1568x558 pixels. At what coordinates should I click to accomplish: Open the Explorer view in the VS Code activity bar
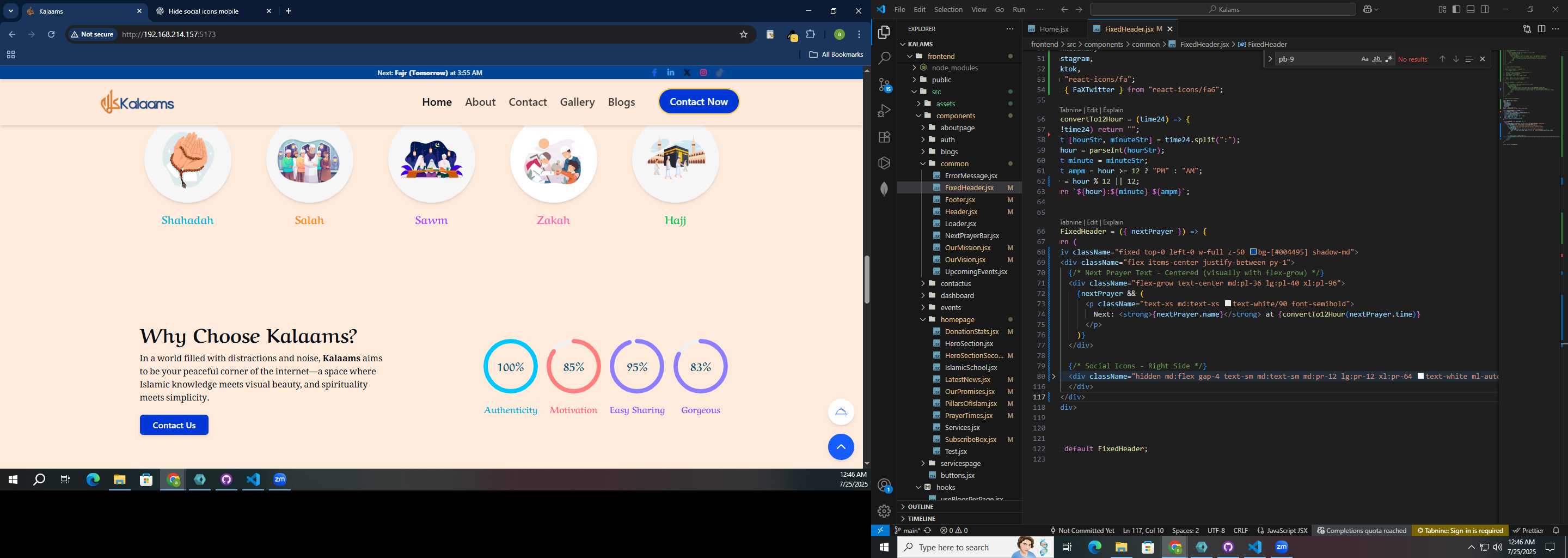point(884,32)
